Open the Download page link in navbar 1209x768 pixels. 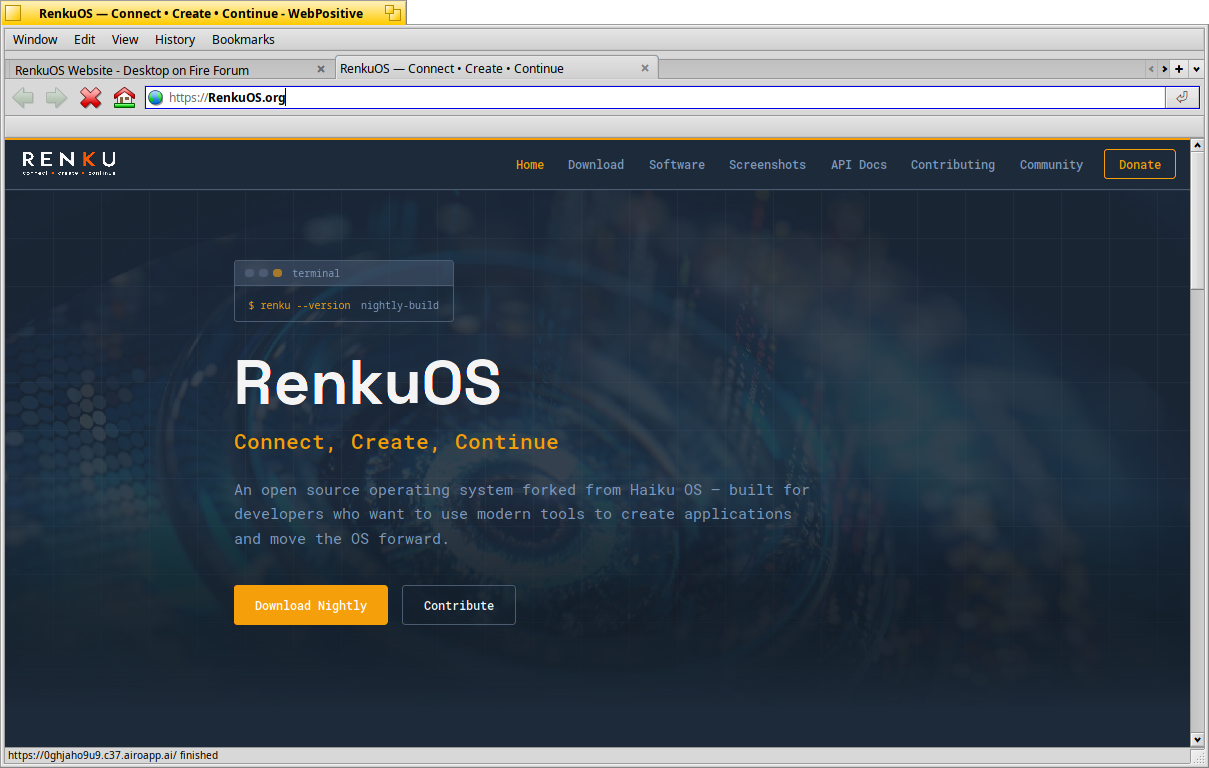pos(596,165)
